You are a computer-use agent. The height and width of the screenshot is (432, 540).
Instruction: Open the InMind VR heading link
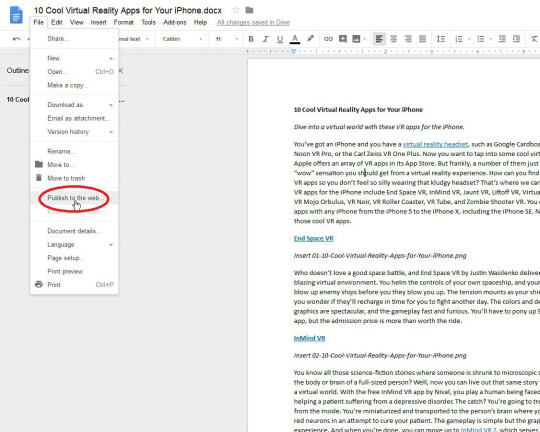(309, 338)
